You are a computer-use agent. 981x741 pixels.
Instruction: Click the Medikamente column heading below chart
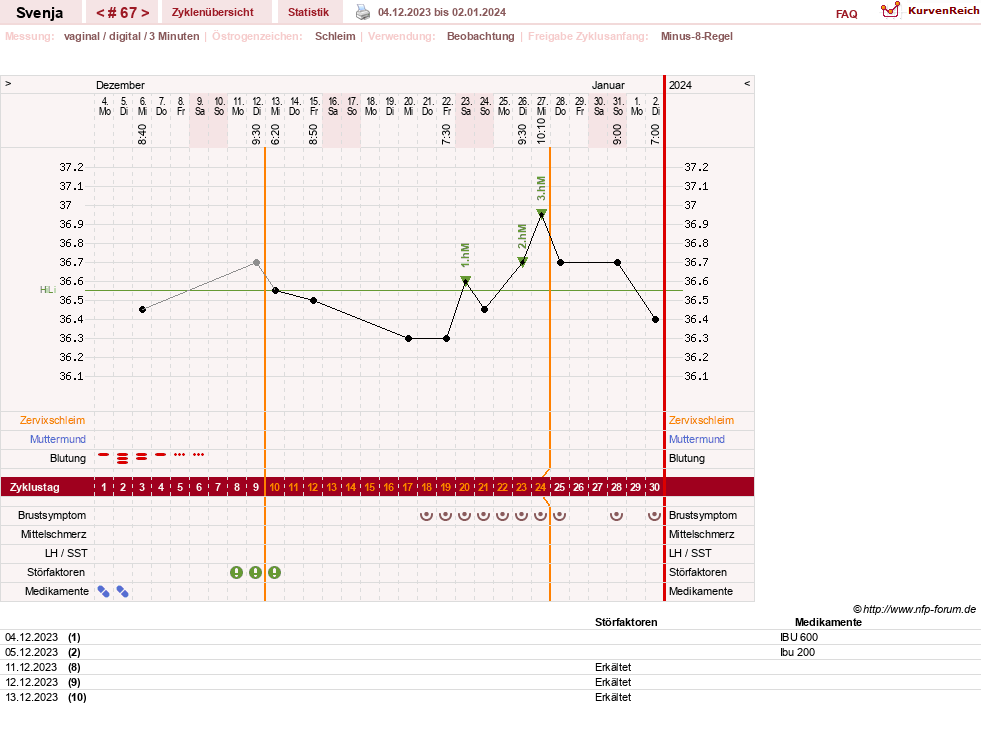click(828, 622)
